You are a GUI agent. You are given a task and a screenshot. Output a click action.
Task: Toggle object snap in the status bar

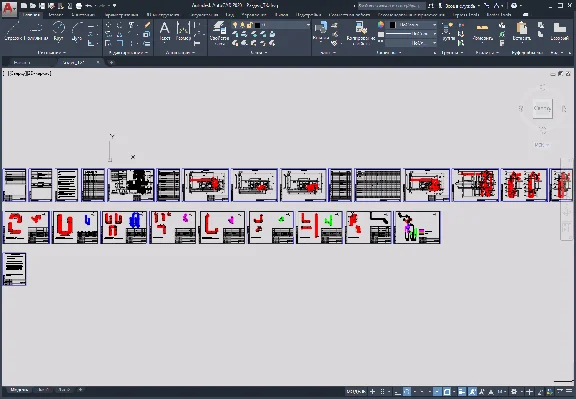[x=447, y=392]
